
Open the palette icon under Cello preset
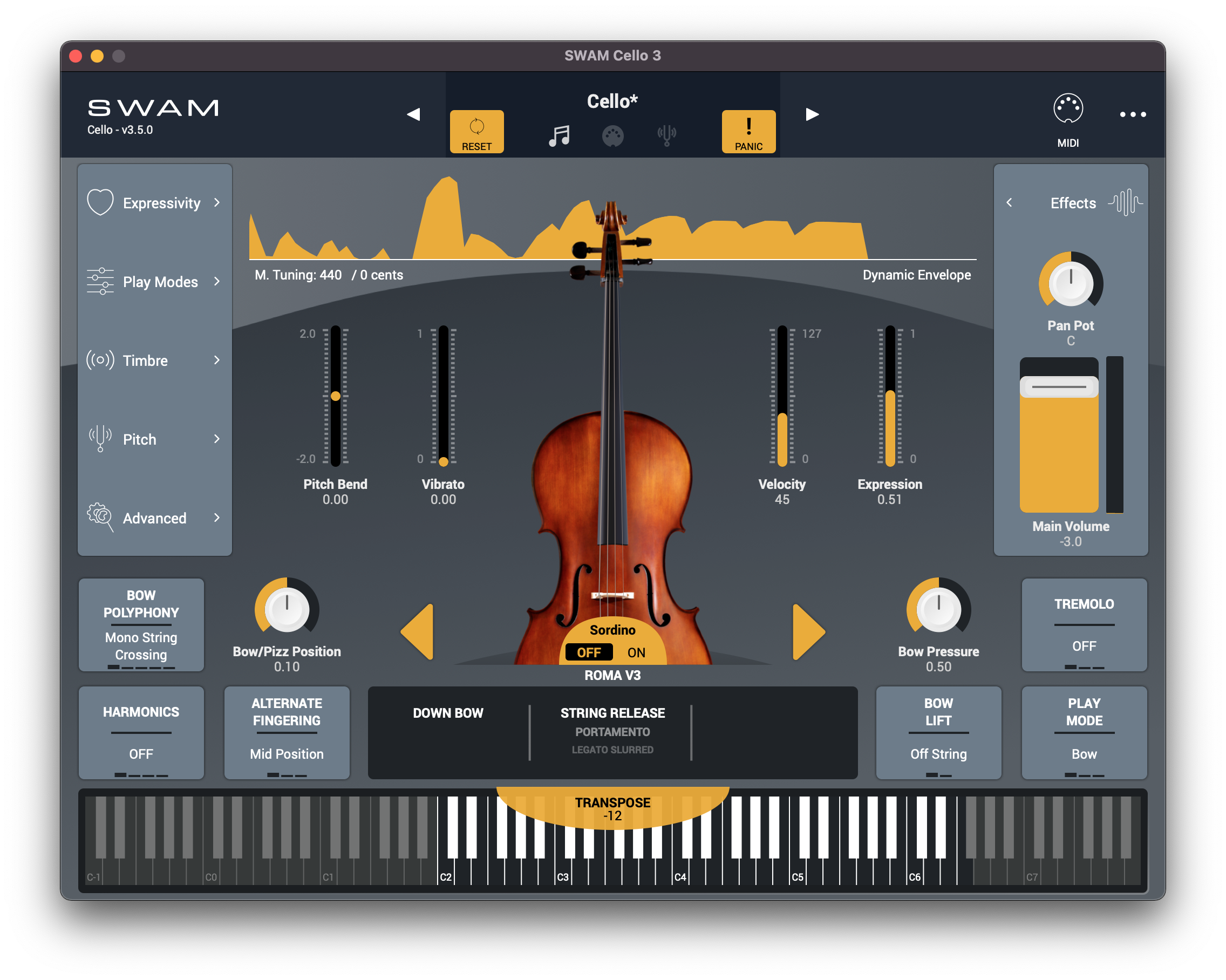pos(612,137)
